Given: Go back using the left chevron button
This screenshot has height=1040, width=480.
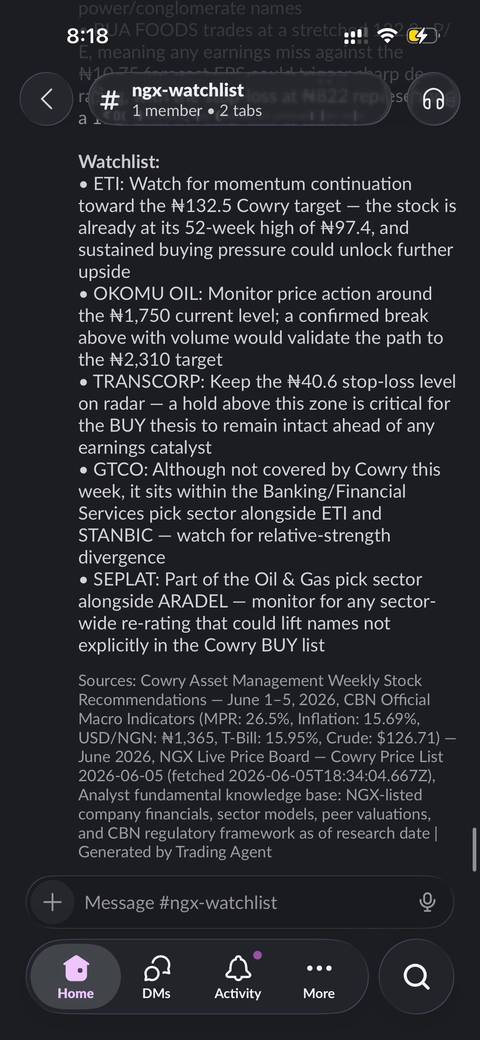Looking at the screenshot, I should [x=46, y=99].
